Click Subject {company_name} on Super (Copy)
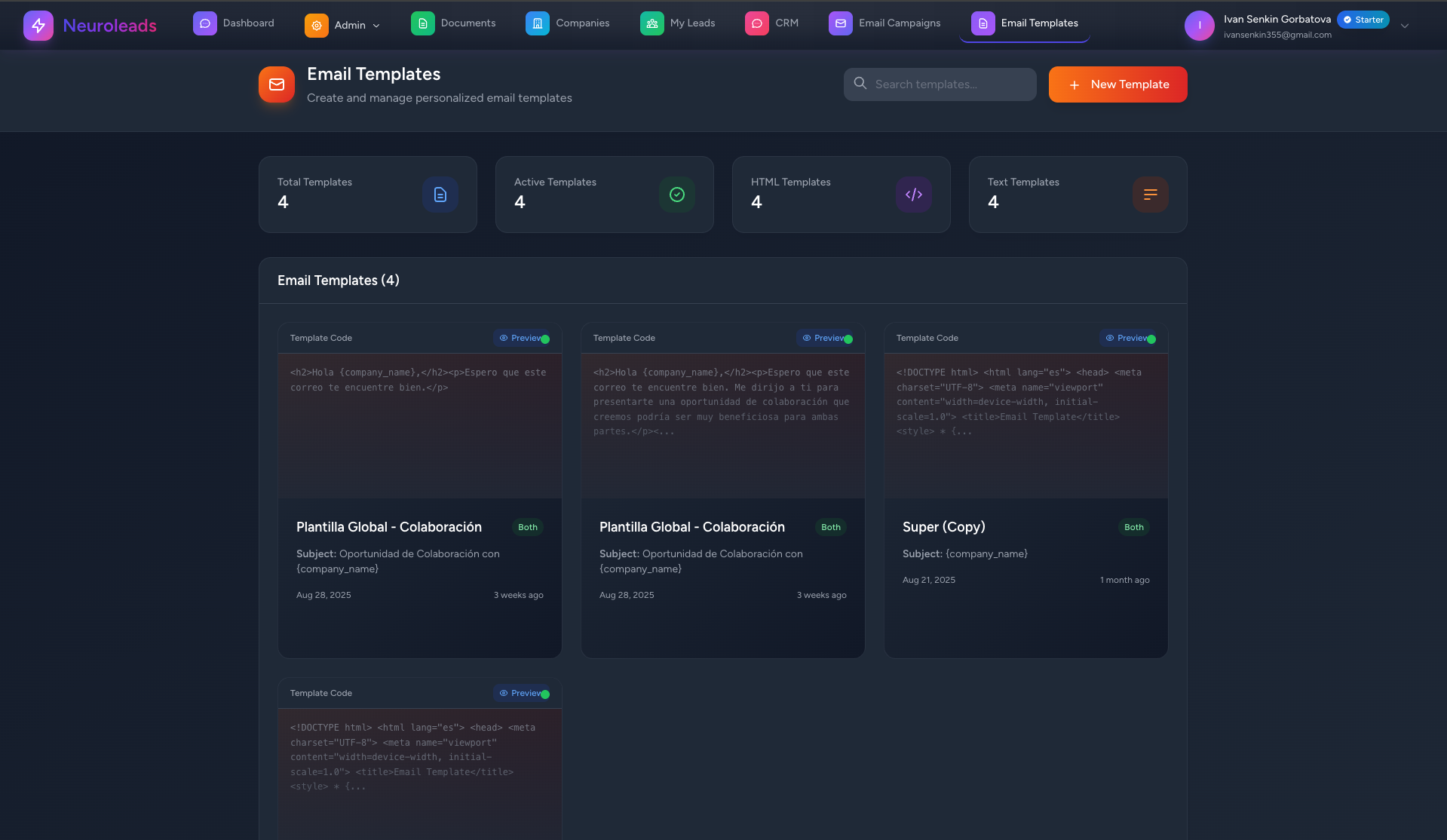Image resolution: width=1447 pixels, height=840 pixels. pos(965,553)
